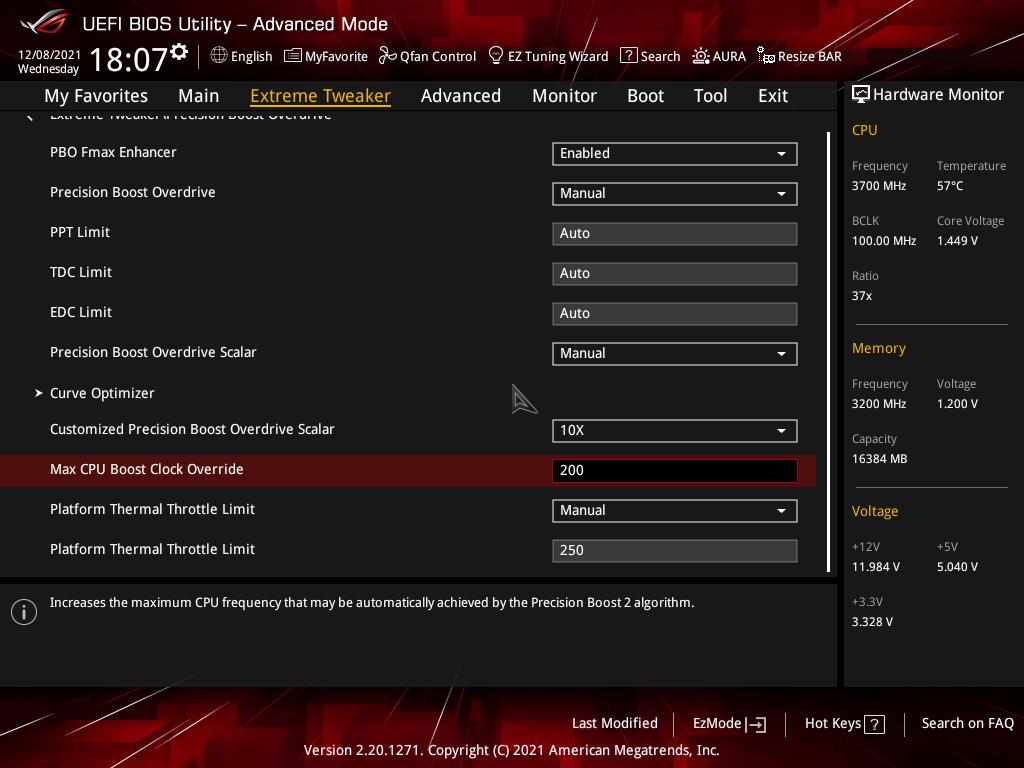
Task: Expand the Curve Optimizer submenu
Action: (x=102, y=393)
